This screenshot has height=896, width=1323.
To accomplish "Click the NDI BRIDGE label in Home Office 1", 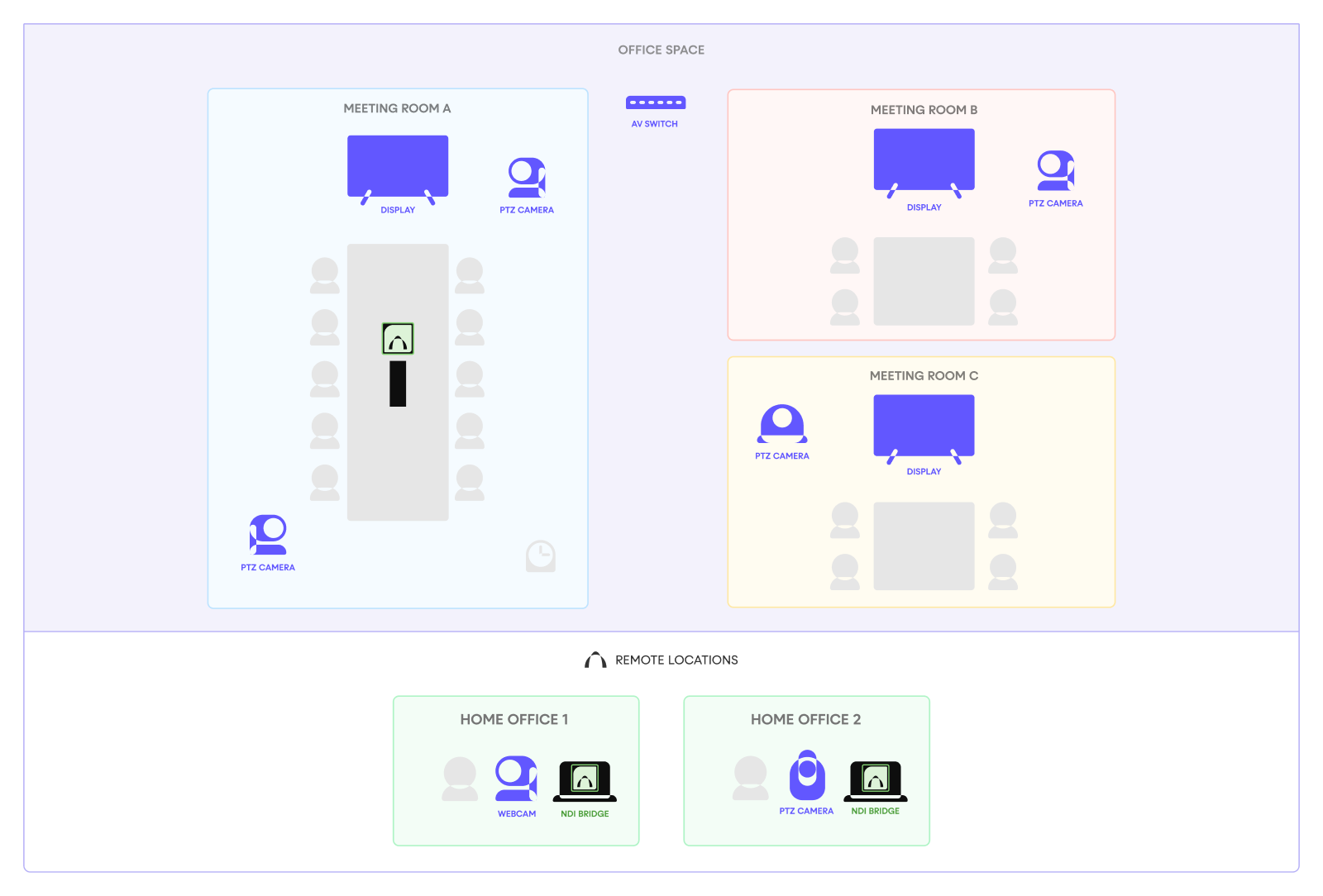I will point(585,814).
